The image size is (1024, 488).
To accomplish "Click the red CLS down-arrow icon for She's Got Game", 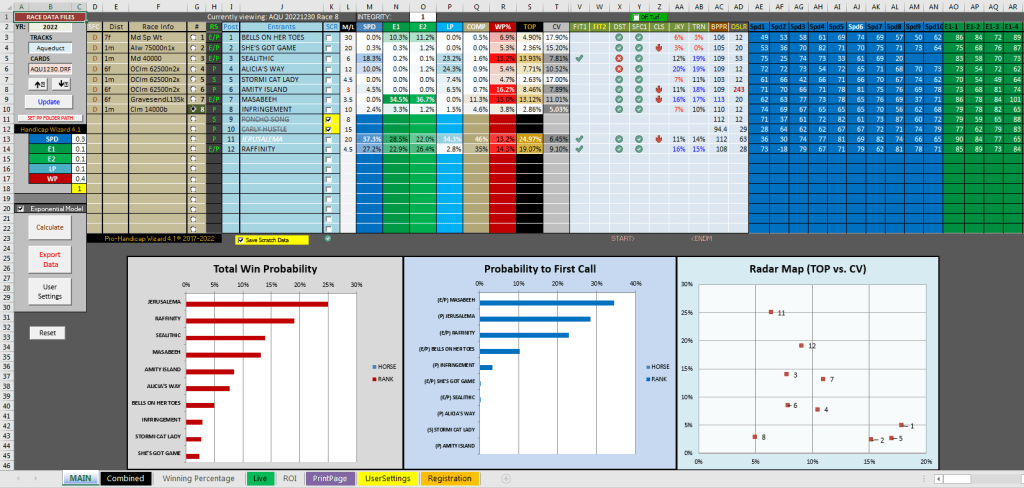I will point(659,47).
